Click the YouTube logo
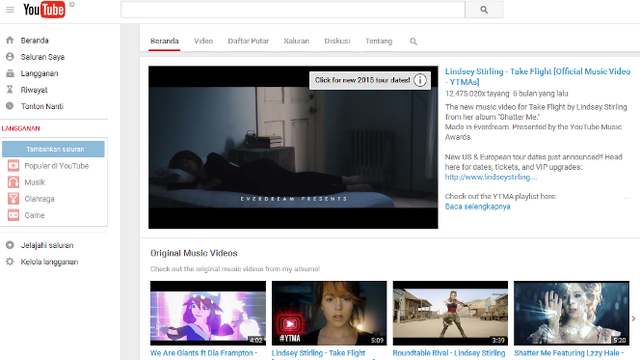Image resolution: width=640 pixels, height=360 pixels. point(44,9)
